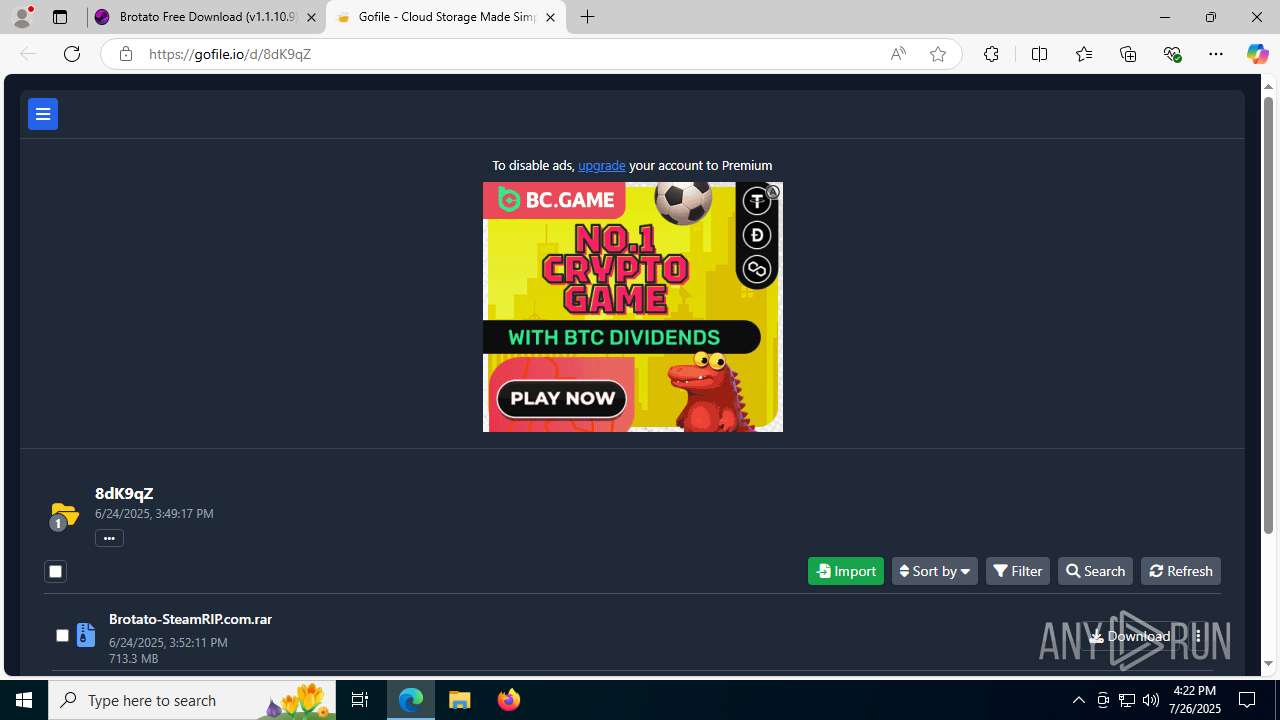Open Windows Start menu
The width and height of the screenshot is (1280, 720).
click(x=24, y=700)
